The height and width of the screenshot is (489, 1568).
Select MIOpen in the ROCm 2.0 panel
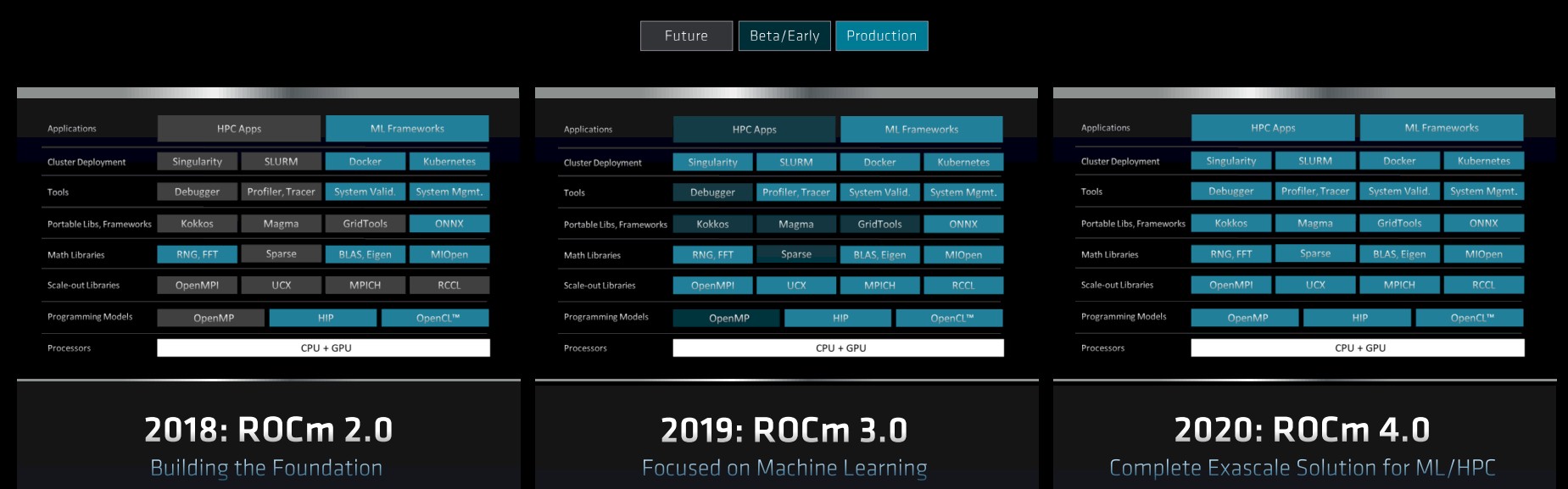click(449, 254)
